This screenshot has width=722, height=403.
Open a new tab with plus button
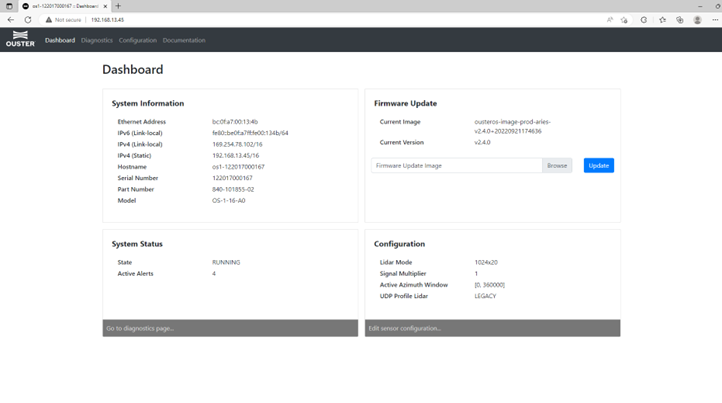point(118,6)
